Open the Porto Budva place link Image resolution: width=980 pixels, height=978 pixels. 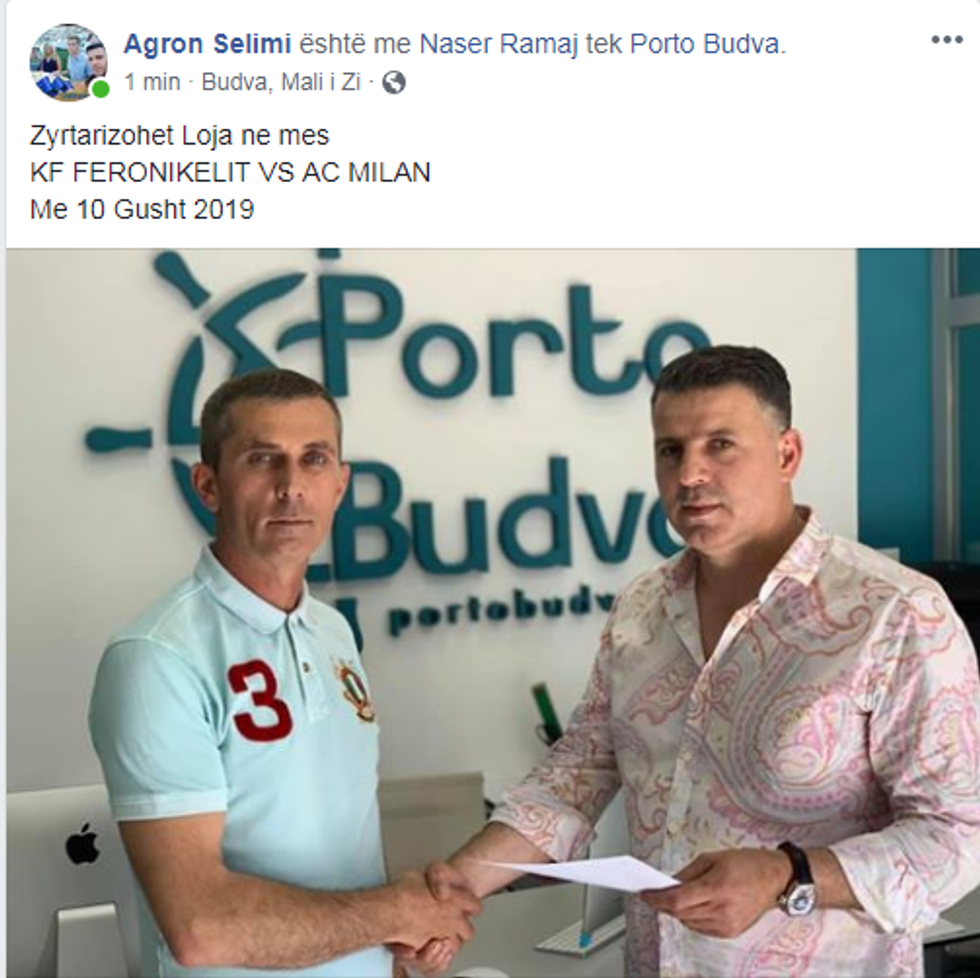(x=706, y=44)
